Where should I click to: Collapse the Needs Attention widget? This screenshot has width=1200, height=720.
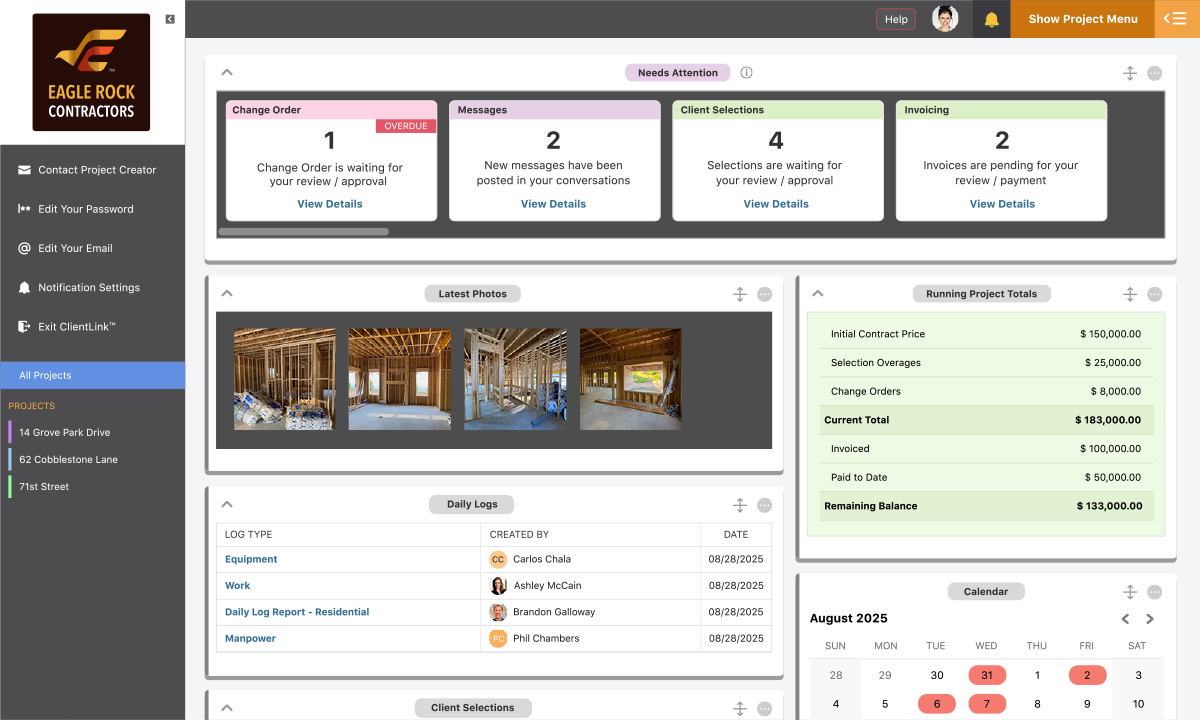point(227,73)
